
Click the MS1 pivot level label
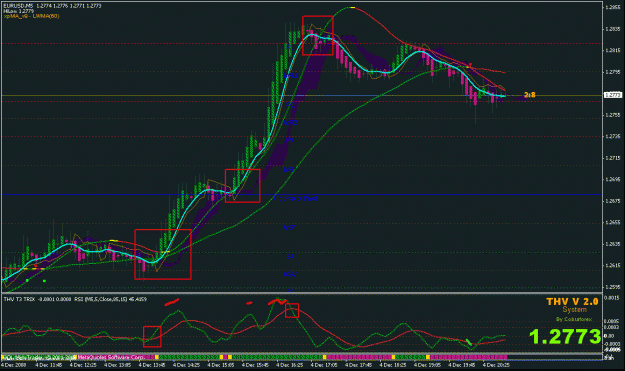click(290, 228)
